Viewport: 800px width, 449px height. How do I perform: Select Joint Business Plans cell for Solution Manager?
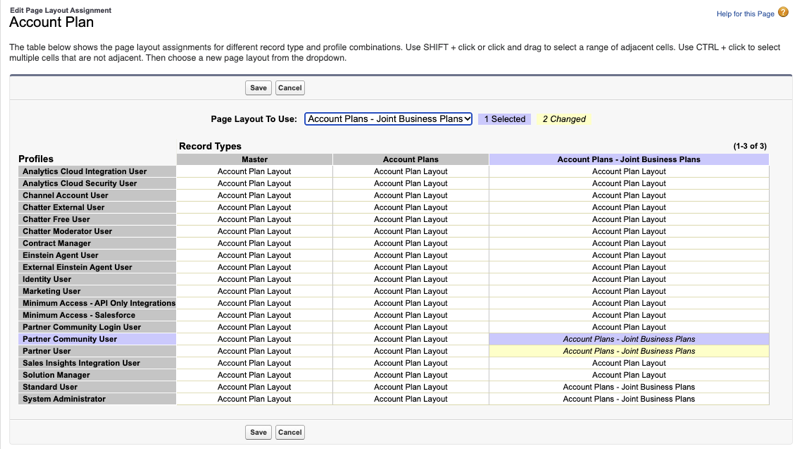point(629,375)
